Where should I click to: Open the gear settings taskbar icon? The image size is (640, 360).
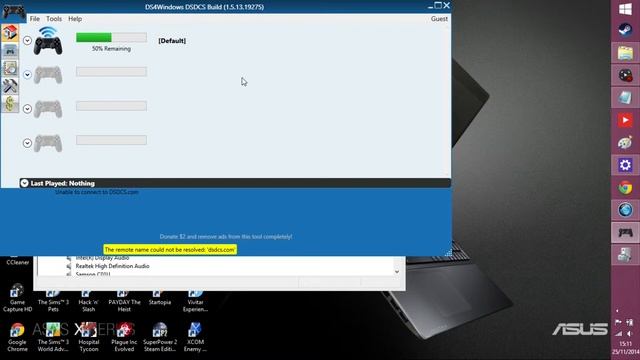click(625, 165)
